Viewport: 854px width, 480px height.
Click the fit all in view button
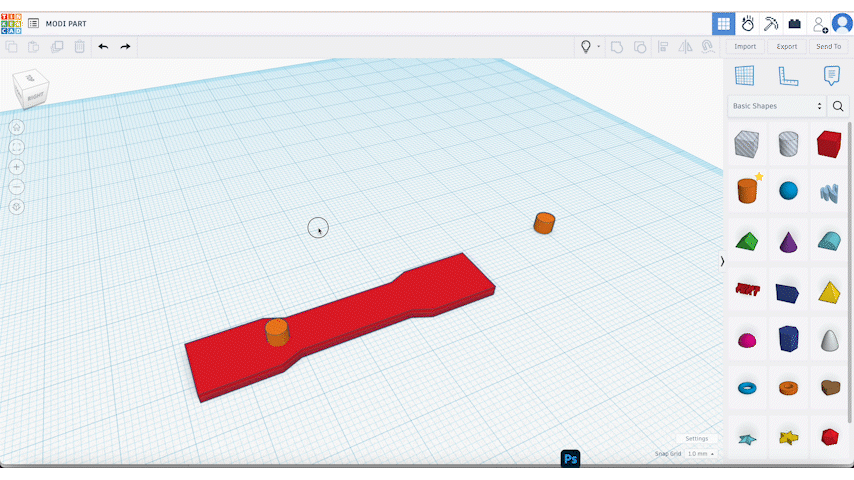17,147
